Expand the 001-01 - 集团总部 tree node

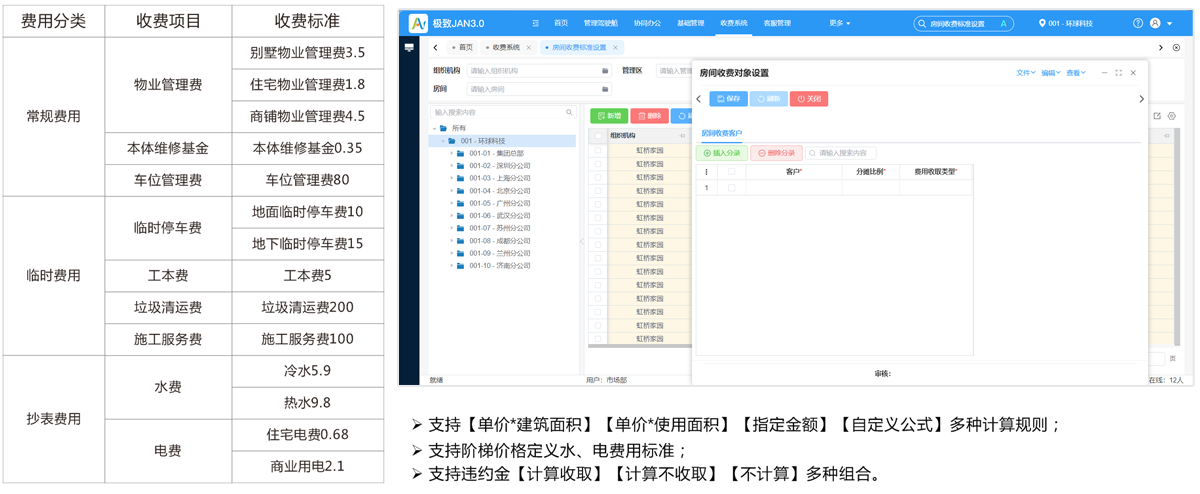coord(451,153)
